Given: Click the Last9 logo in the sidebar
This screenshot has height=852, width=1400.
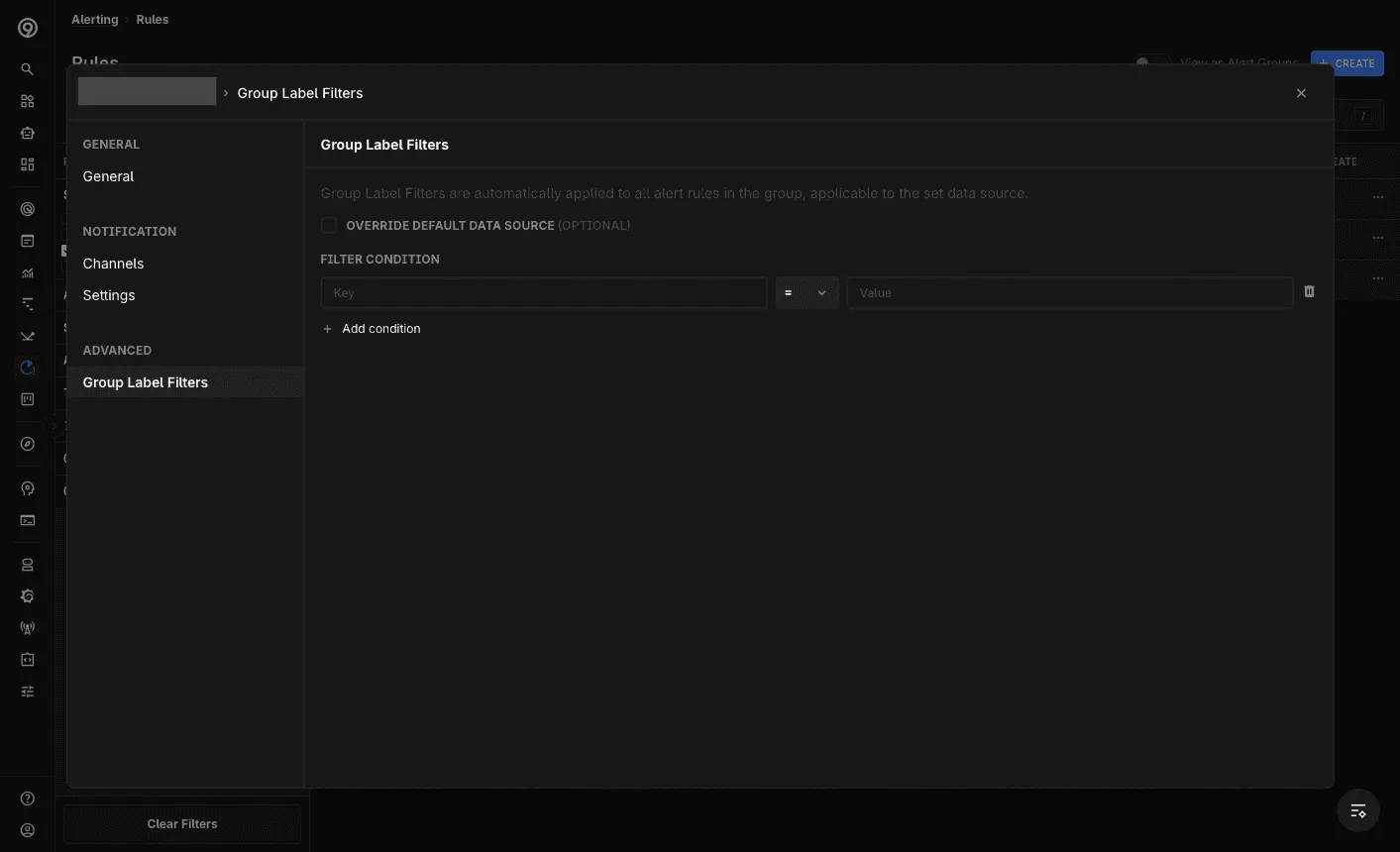Looking at the screenshot, I should (28, 28).
